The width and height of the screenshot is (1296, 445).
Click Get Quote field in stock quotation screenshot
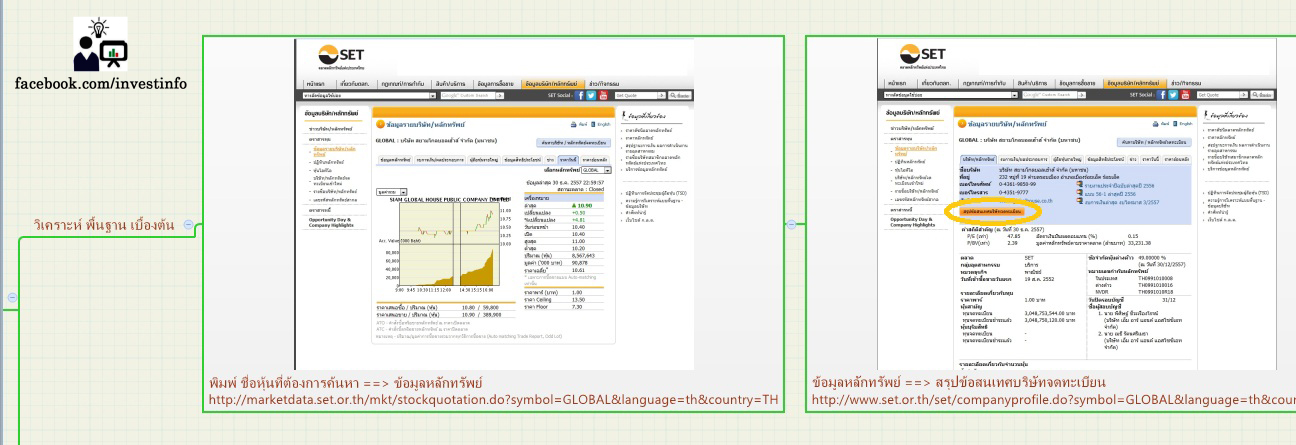click(x=635, y=95)
